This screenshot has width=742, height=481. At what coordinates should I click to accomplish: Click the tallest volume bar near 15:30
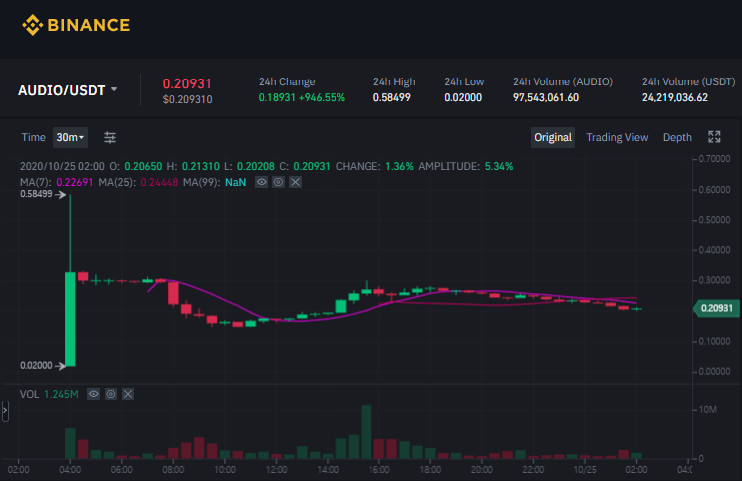click(366, 431)
